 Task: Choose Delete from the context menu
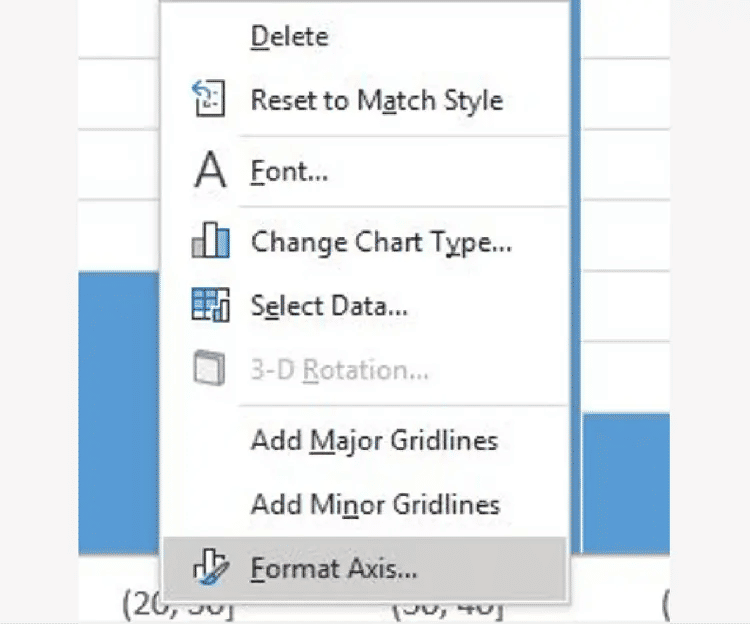290,36
